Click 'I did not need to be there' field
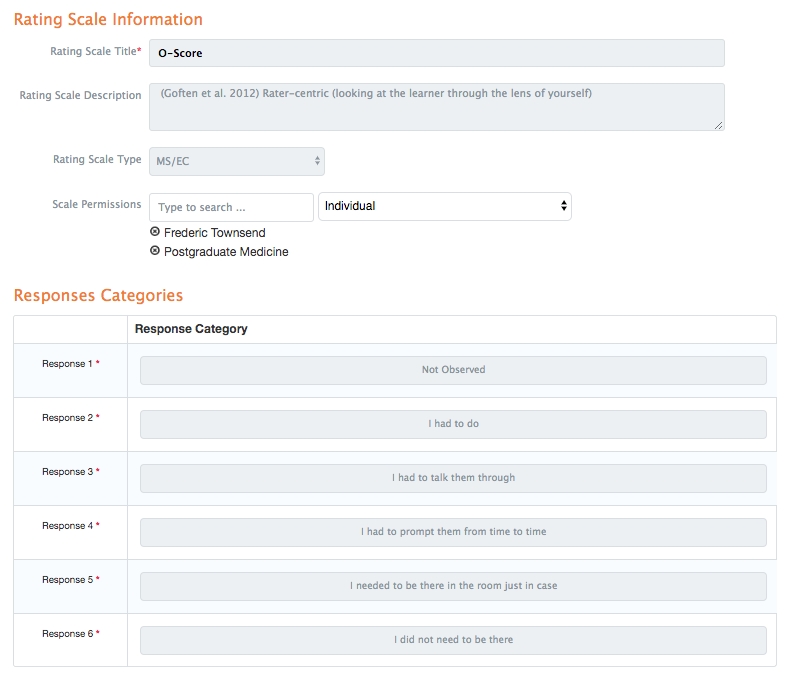The image size is (786, 675). click(453, 640)
